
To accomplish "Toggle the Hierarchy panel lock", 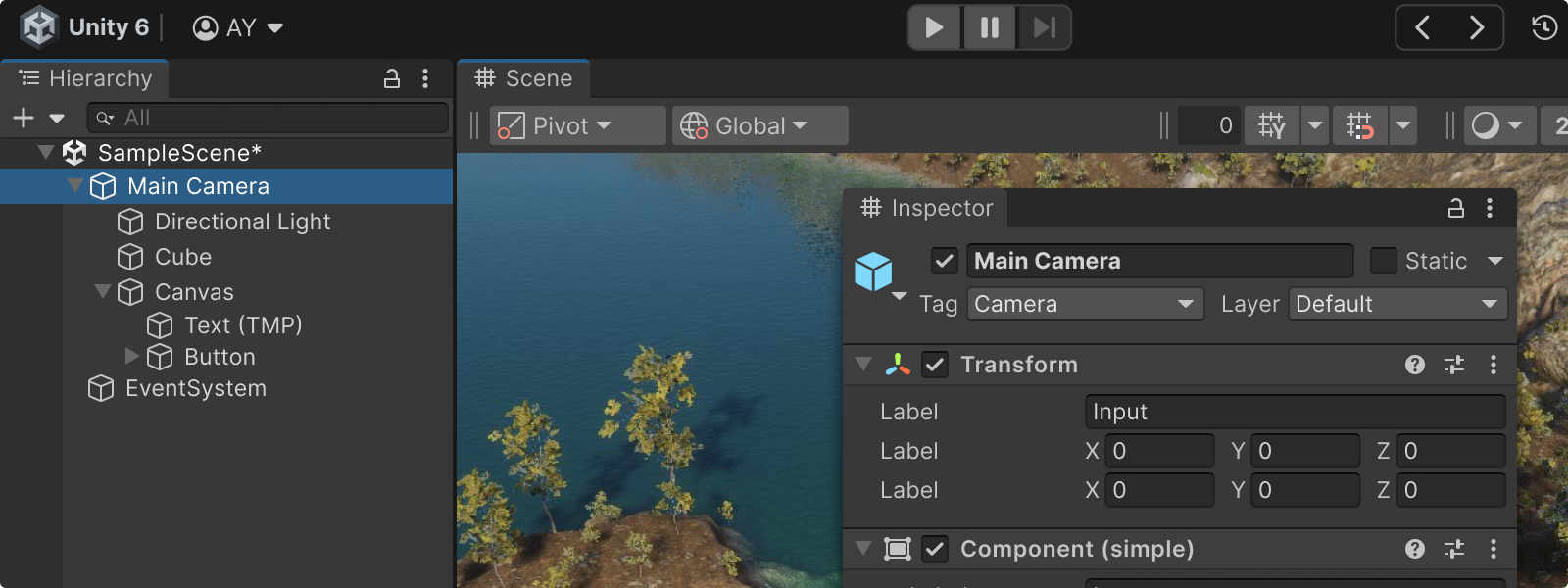I will [392, 78].
